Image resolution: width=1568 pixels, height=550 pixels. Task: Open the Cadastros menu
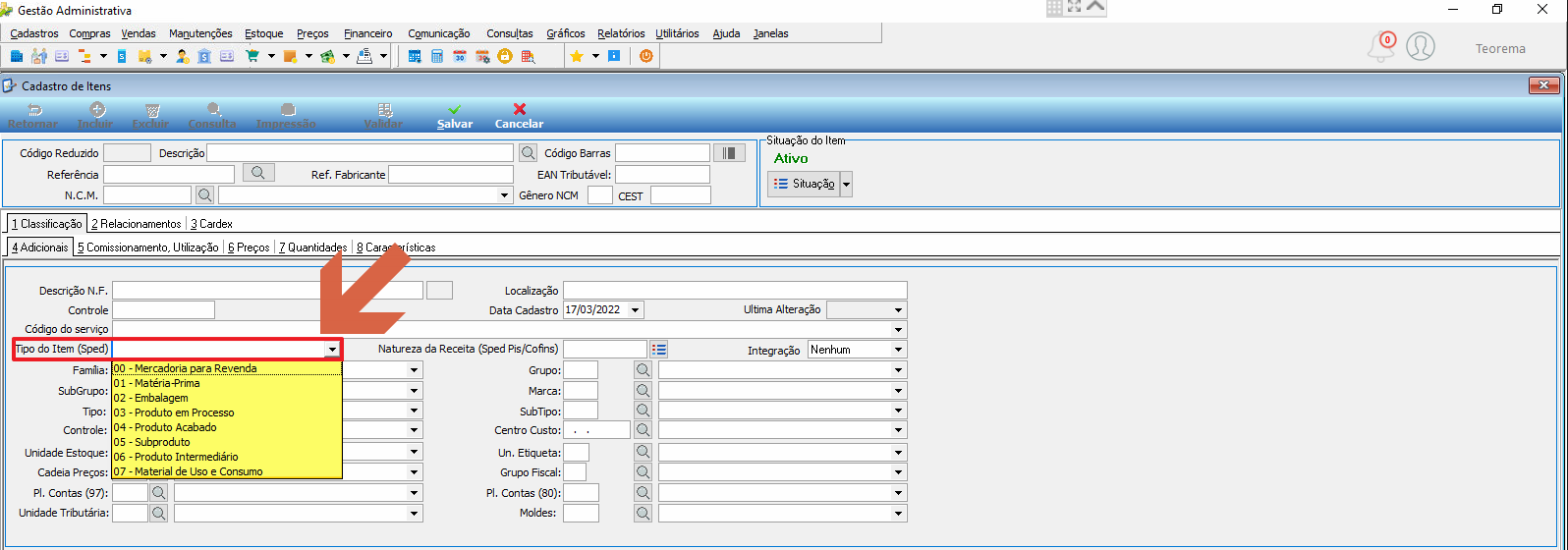pos(34,33)
